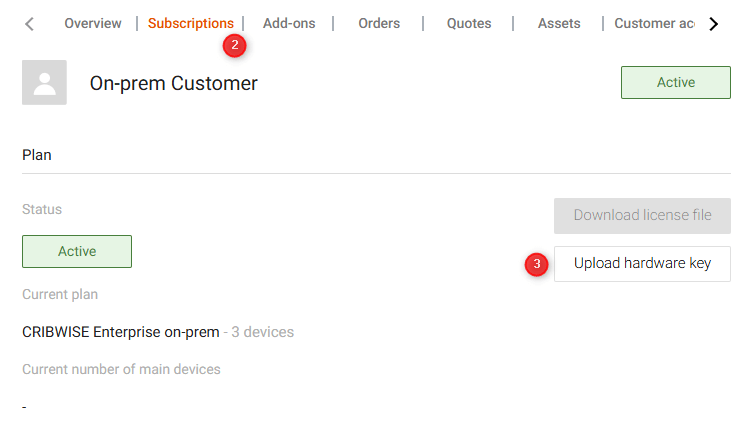The height and width of the screenshot is (423, 747).
Task: Click the customer avatar placeholder icon
Action: [44, 83]
